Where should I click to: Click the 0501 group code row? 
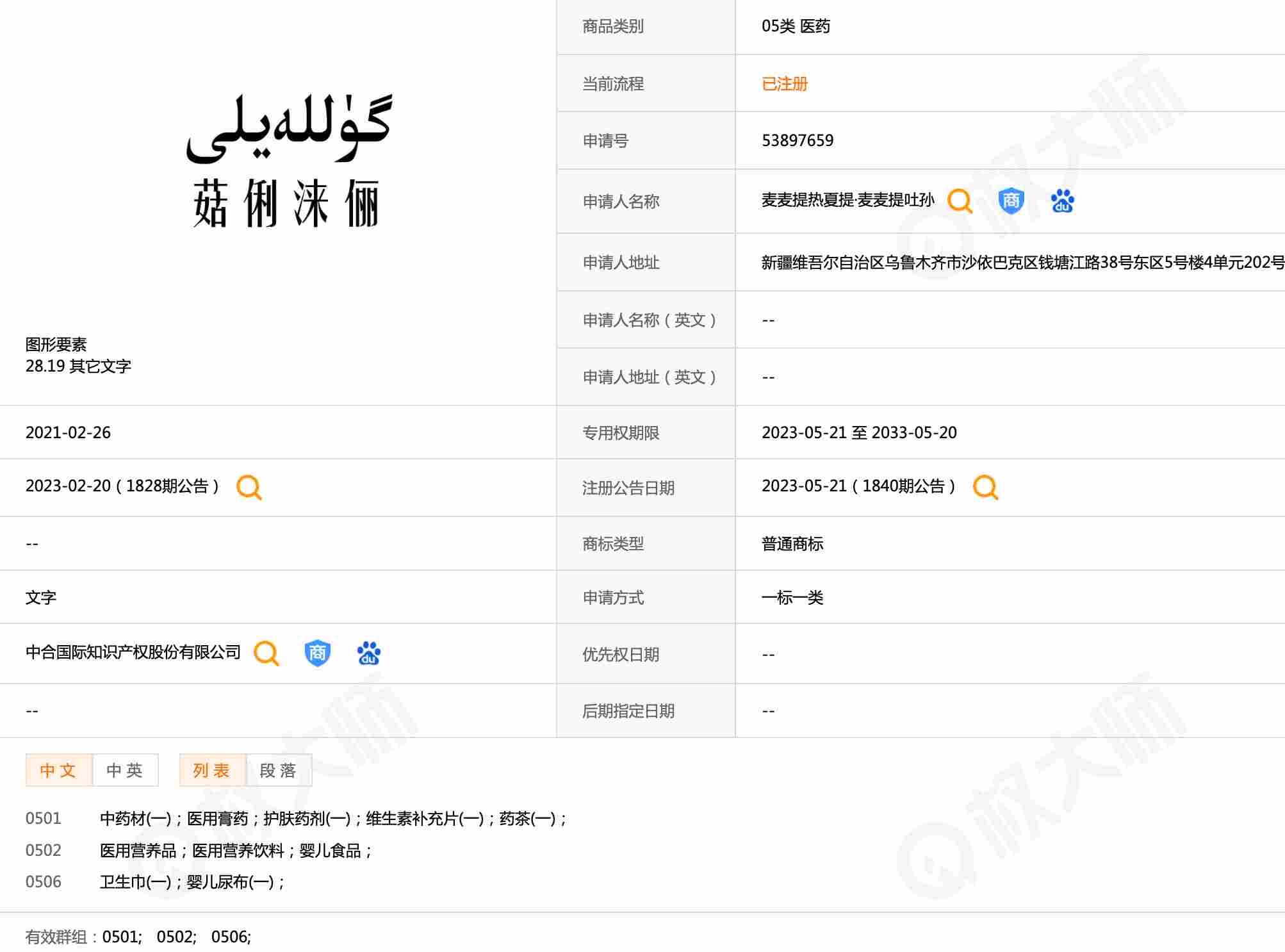[x=43, y=818]
